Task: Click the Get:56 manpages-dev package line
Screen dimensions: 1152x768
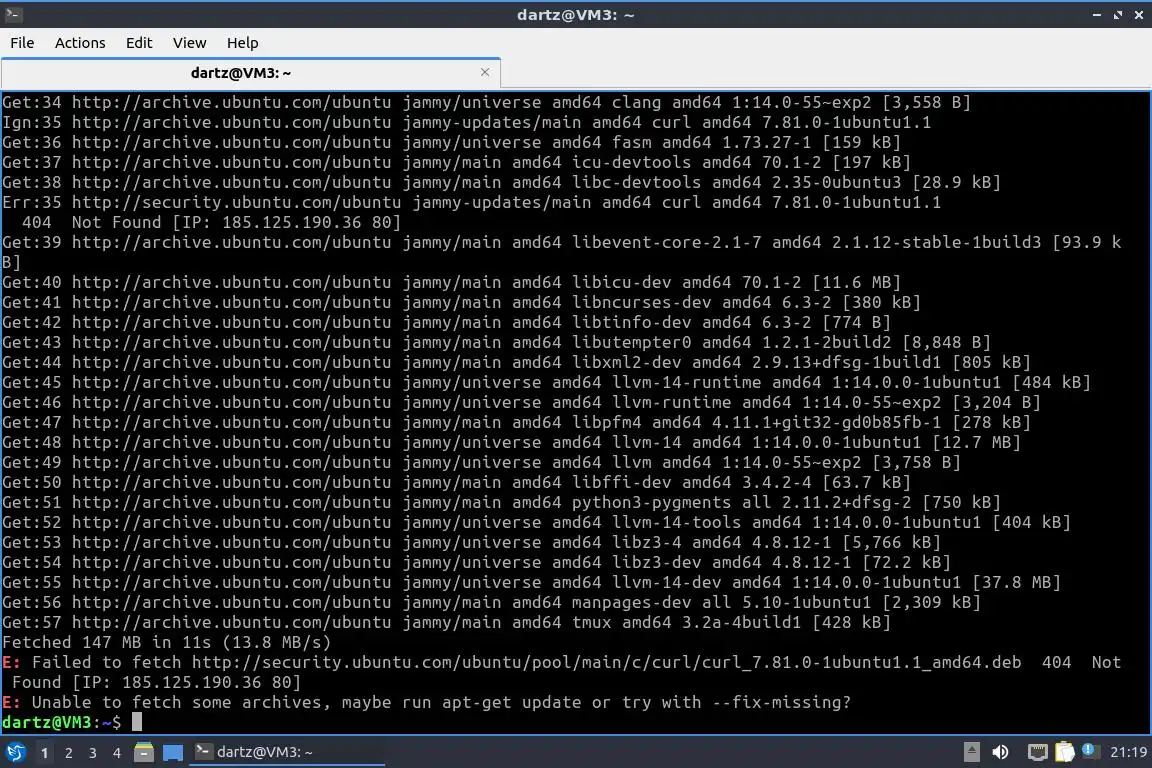Action: point(492,602)
